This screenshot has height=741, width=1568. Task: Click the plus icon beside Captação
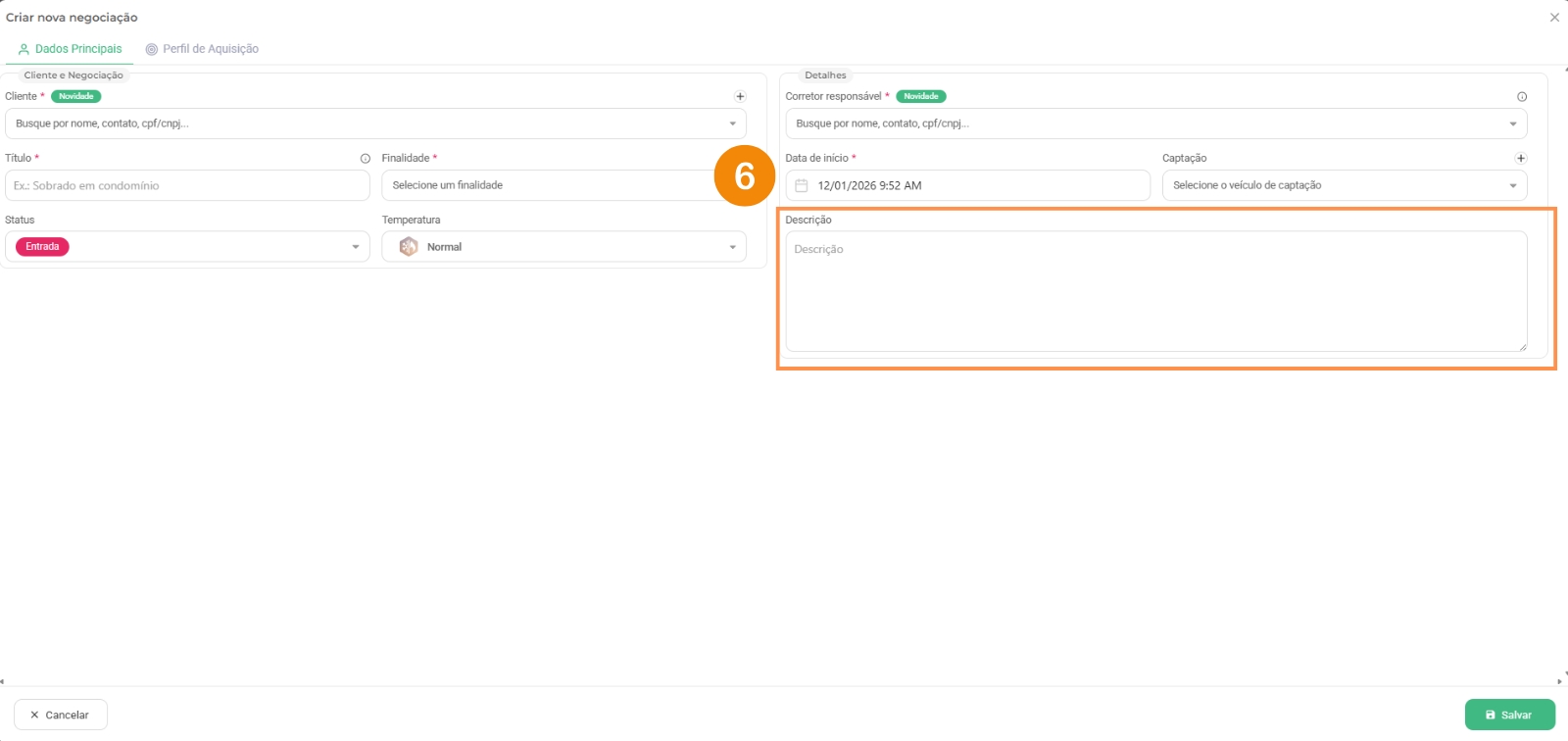click(x=1521, y=158)
